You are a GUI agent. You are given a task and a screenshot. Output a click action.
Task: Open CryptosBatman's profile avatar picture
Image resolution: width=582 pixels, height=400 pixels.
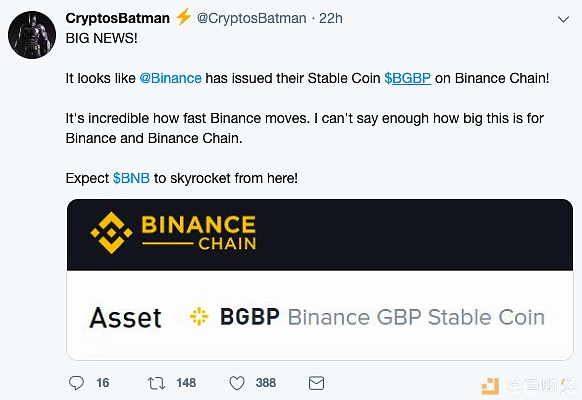tap(32, 35)
